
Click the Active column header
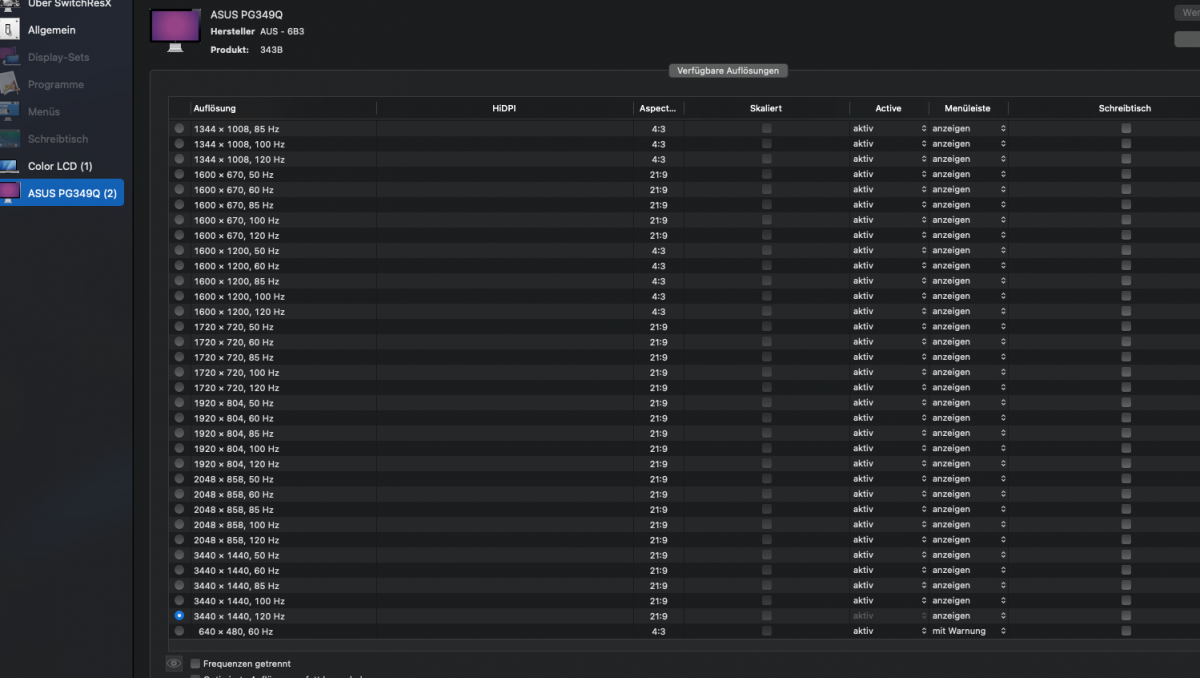[889, 108]
